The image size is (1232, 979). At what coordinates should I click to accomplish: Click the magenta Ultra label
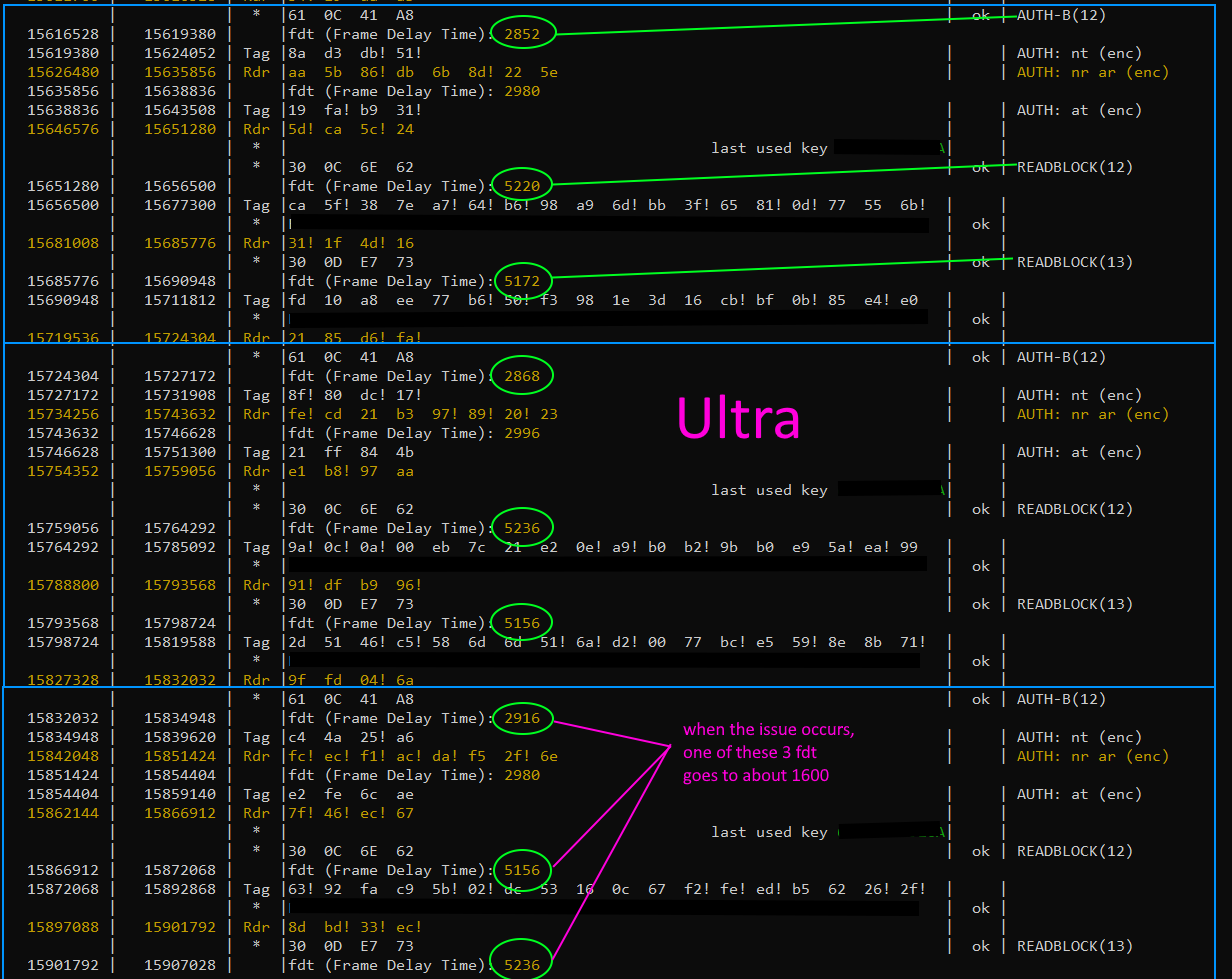tap(738, 418)
